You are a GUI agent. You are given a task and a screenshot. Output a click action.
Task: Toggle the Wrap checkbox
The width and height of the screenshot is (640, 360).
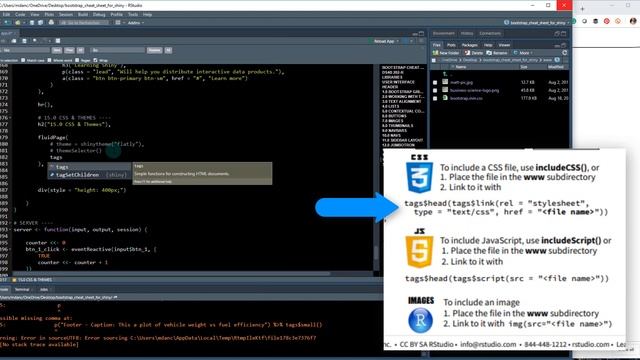[96, 60]
